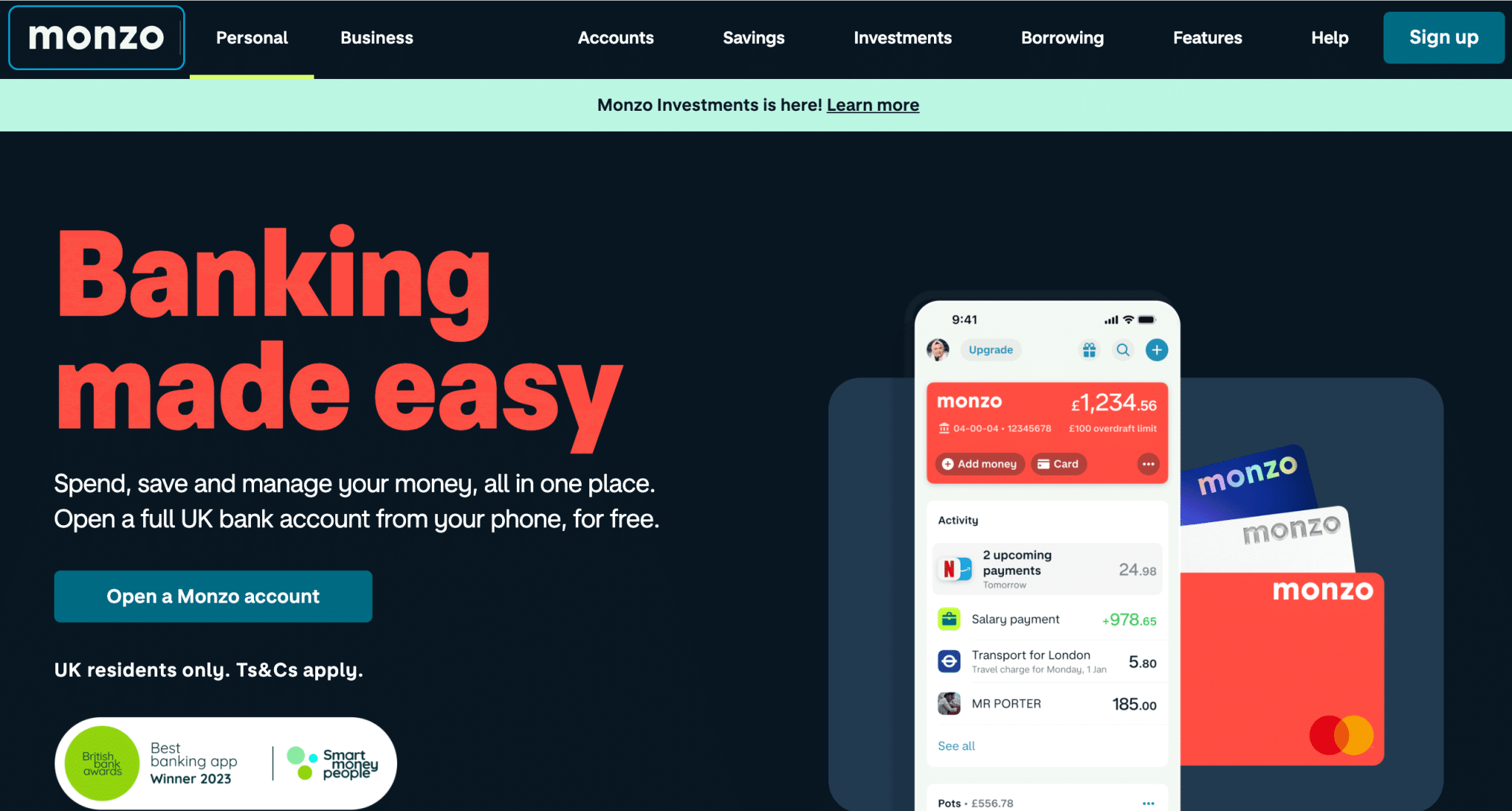
Task: Click the Add money icon in app
Action: pyautogui.click(x=977, y=464)
